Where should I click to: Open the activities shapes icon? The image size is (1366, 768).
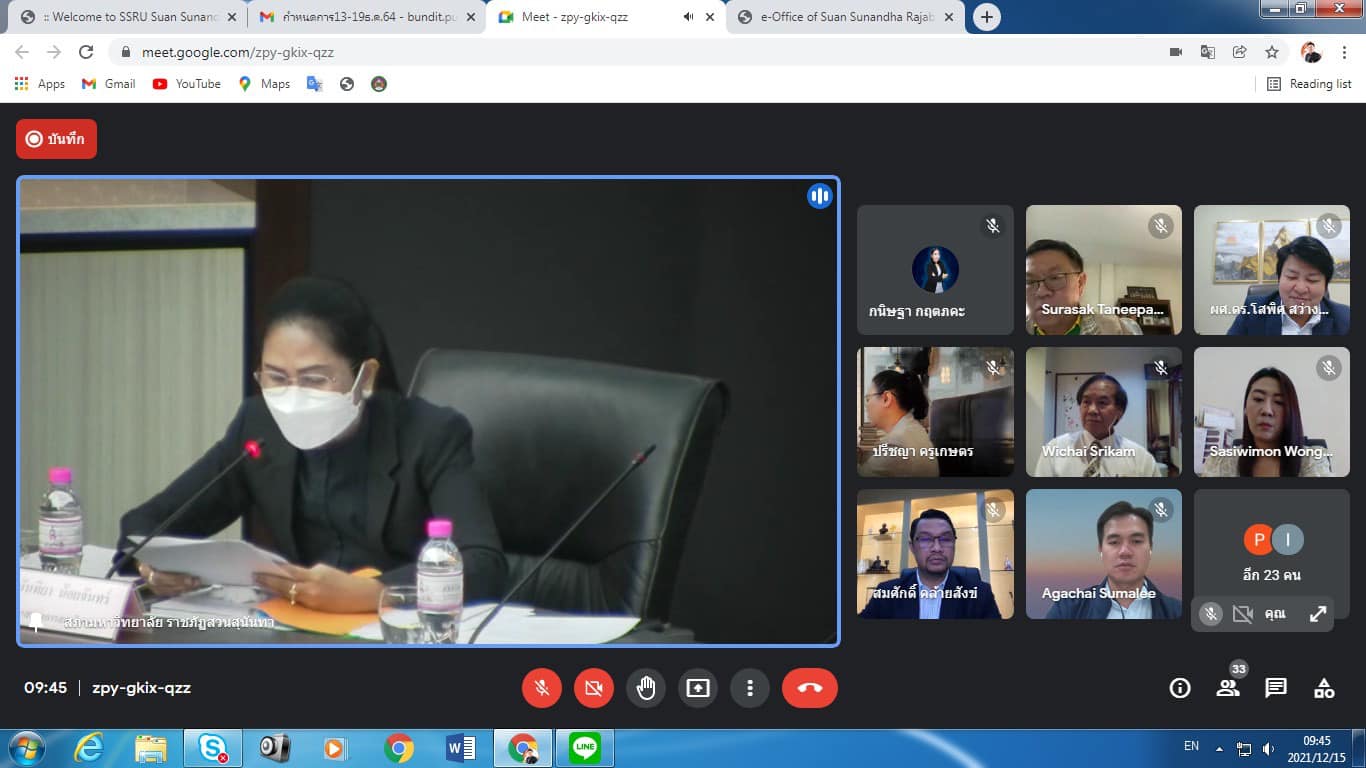(x=1324, y=688)
